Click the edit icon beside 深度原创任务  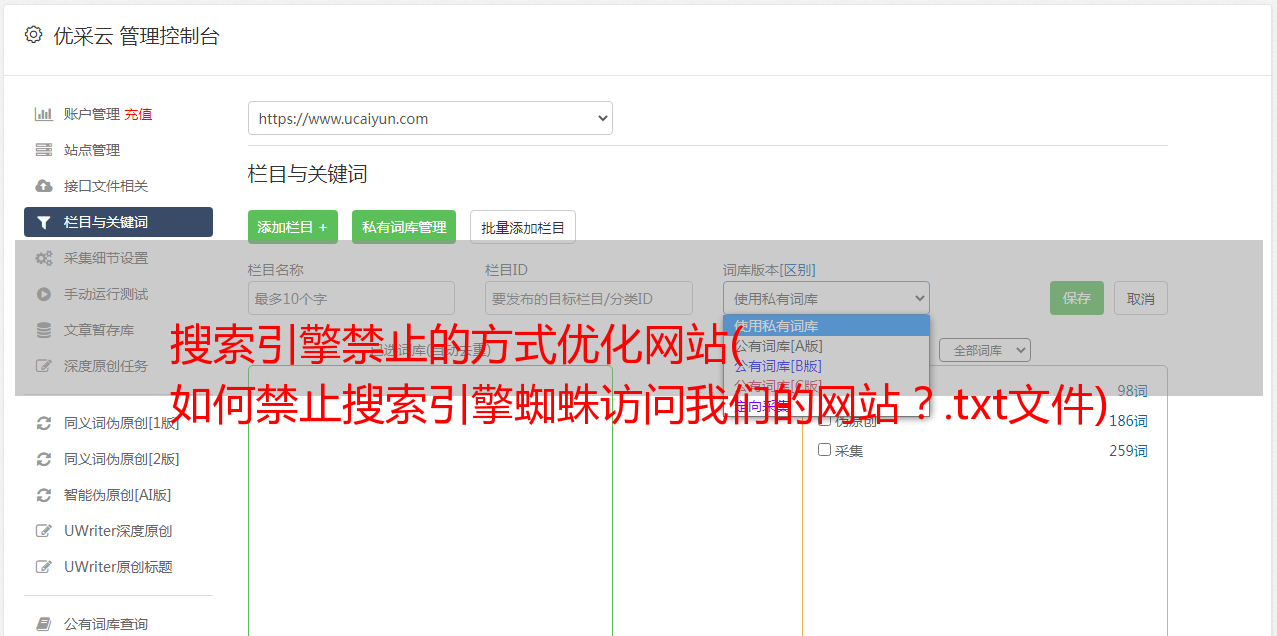tap(43, 366)
